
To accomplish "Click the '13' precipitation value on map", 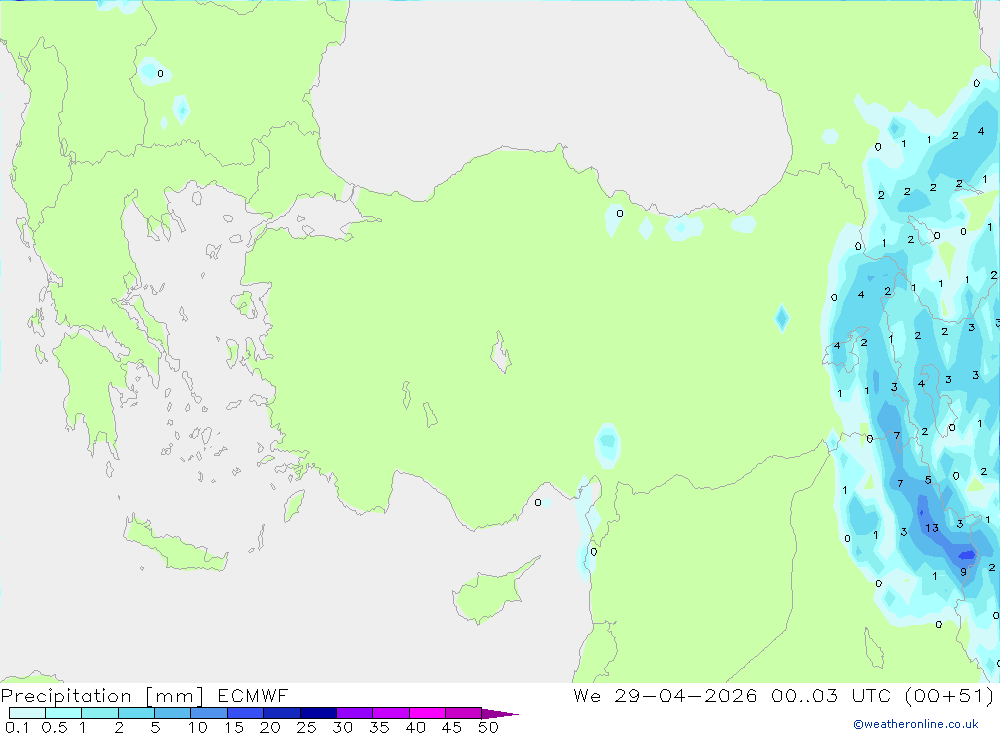I will 932,528.
